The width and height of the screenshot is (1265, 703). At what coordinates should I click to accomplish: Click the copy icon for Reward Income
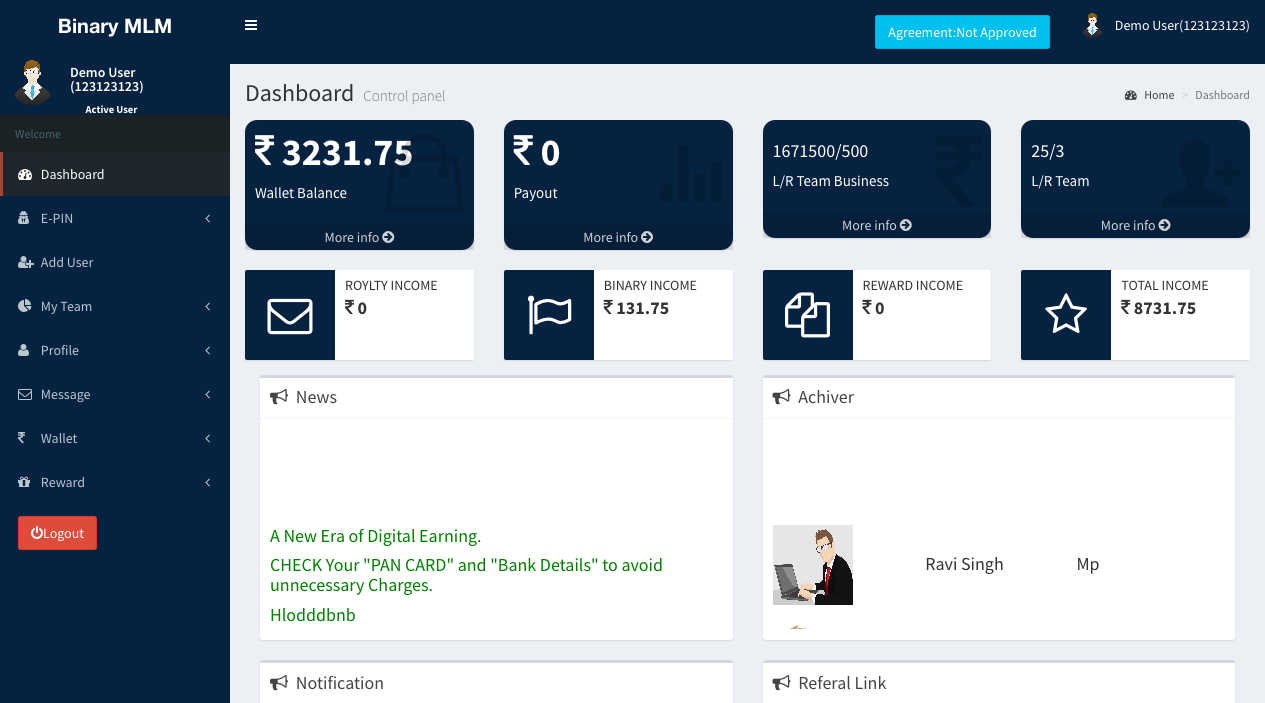point(807,315)
